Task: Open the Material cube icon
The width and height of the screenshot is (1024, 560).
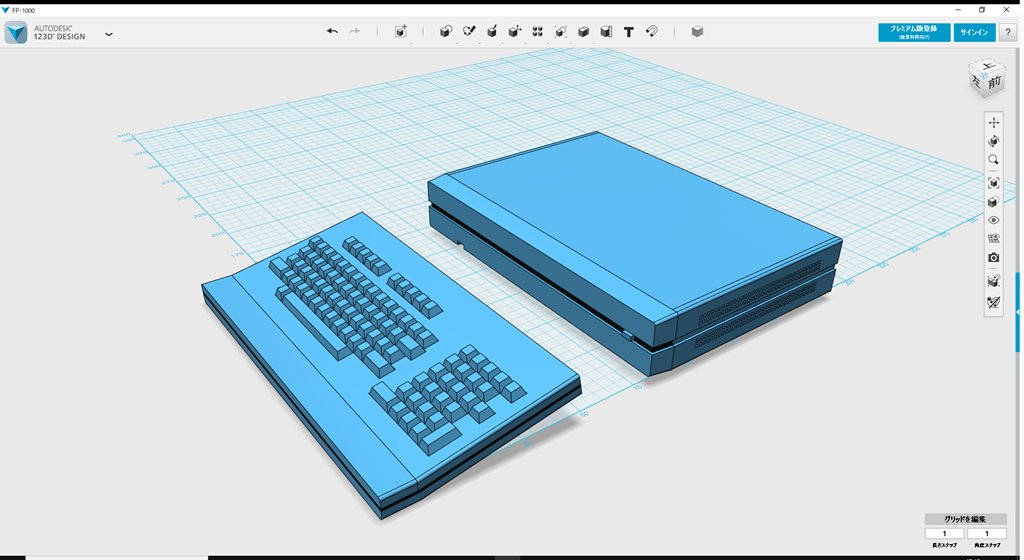Action: [x=697, y=32]
